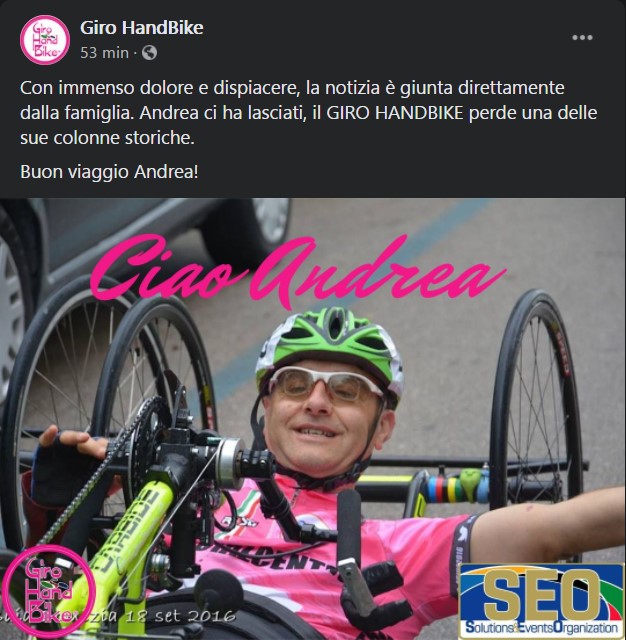Viewport: 626px width, 640px height.
Task: Click the 'Buon viaggio Andrea!' line
Action: (109, 172)
